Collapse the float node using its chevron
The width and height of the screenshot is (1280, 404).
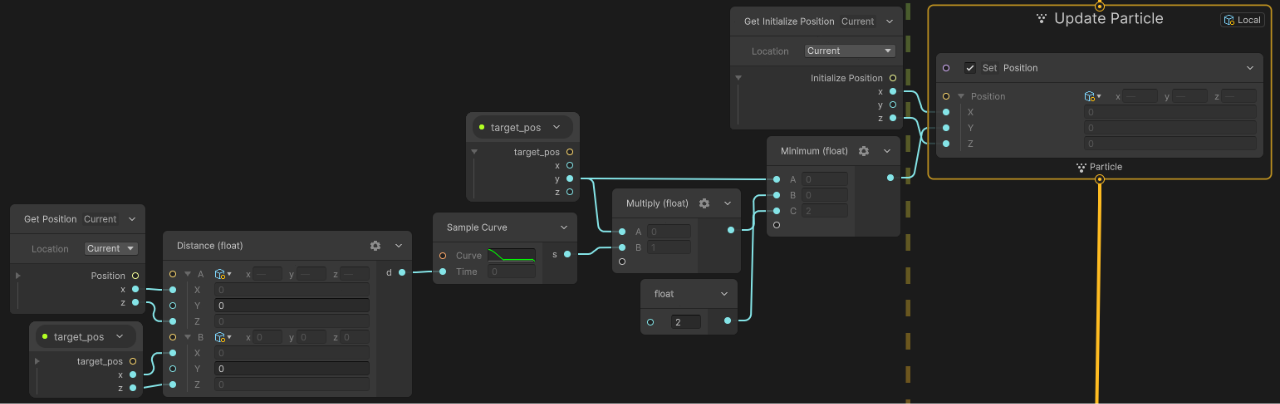pyautogui.click(x=724, y=294)
